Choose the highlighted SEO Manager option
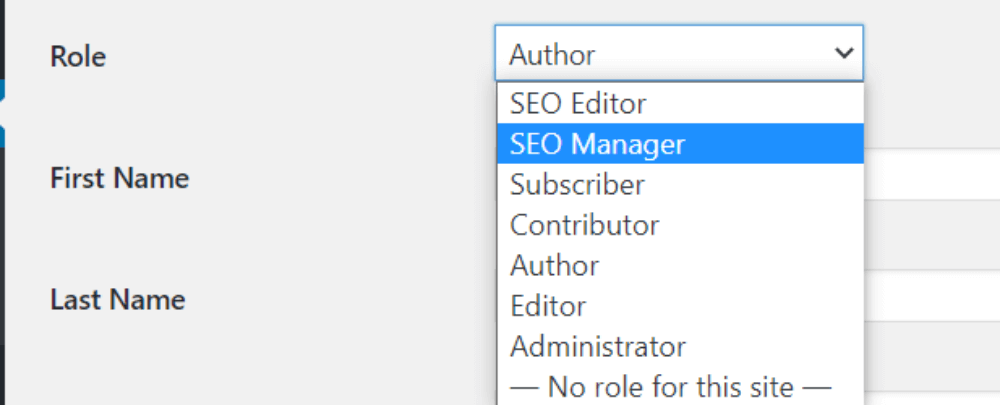This screenshot has width=1000, height=407. click(680, 144)
